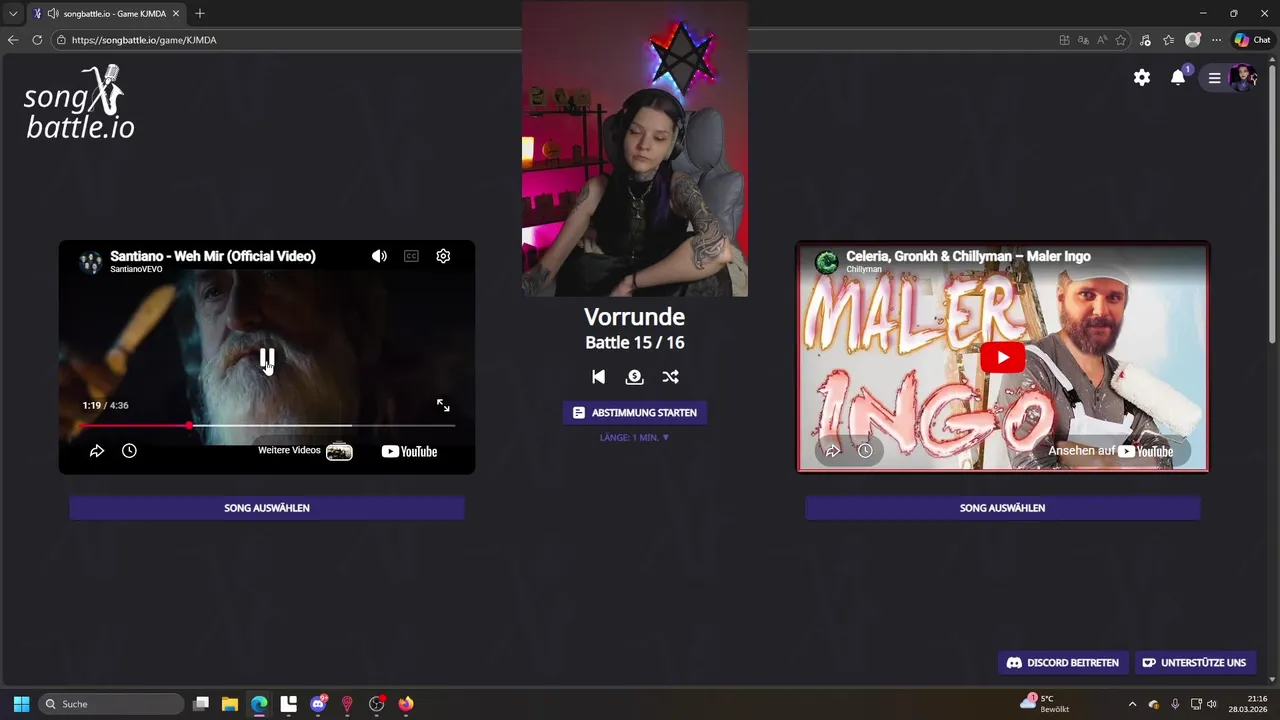Add the page to favorites
Image resolution: width=1280 pixels, height=720 pixels.
point(1121,40)
